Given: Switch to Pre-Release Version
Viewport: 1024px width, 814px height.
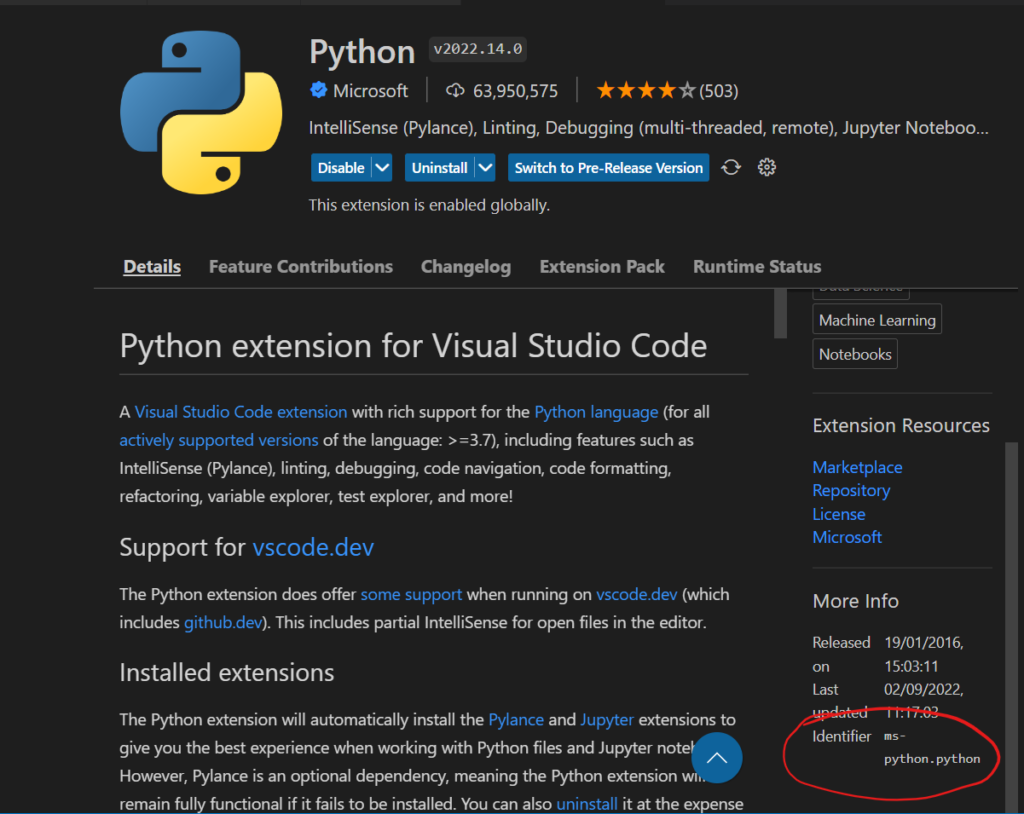Looking at the screenshot, I should 609,168.
